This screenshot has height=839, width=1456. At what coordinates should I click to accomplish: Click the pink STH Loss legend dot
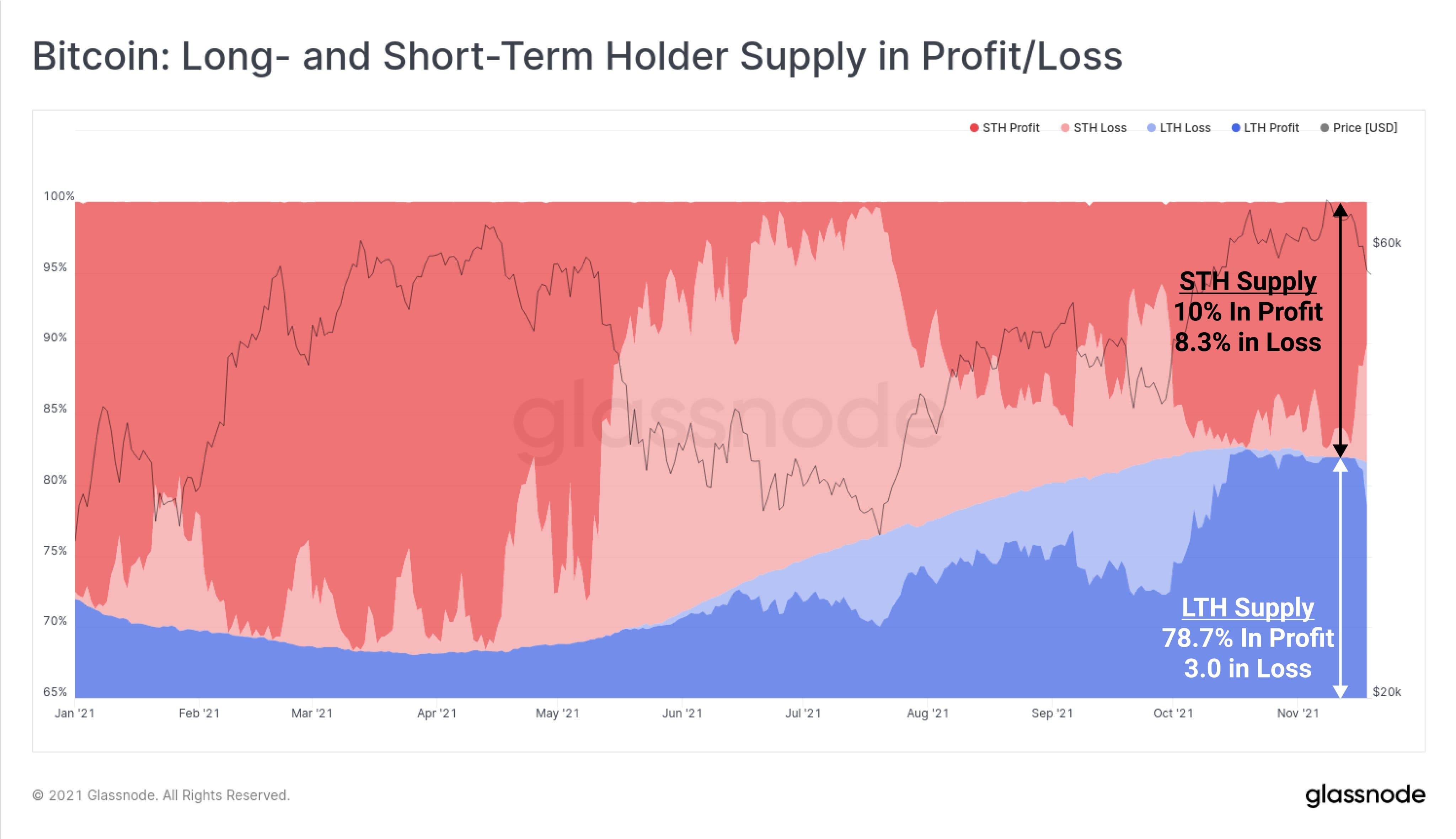click(1065, 128)
